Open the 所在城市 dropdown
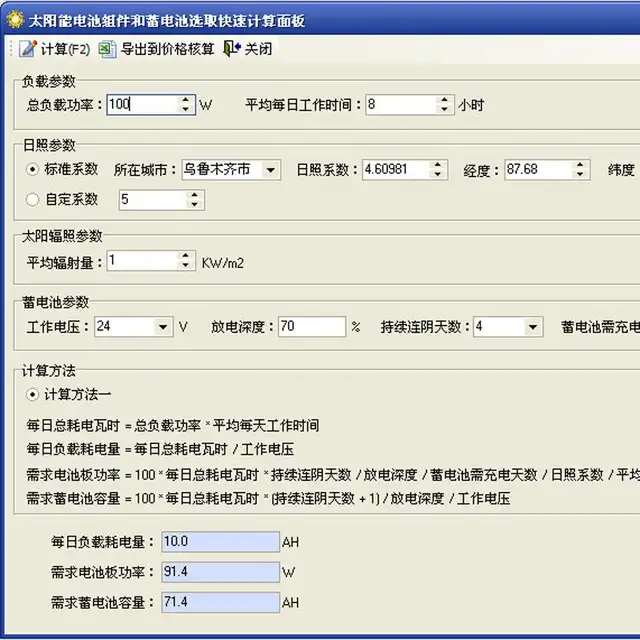 point(271,170)
